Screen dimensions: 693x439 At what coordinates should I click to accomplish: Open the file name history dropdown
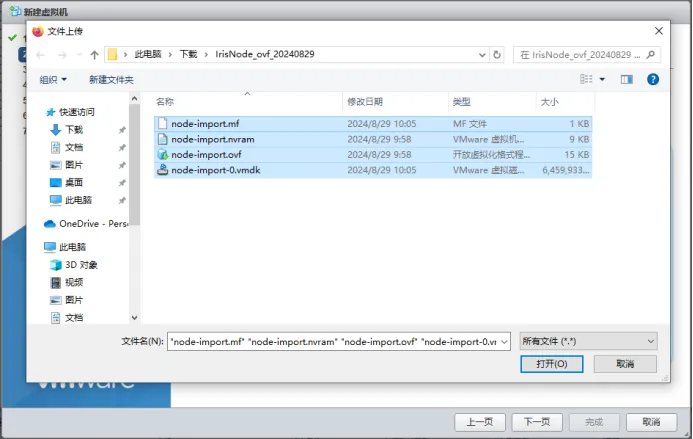pos(504,342)
